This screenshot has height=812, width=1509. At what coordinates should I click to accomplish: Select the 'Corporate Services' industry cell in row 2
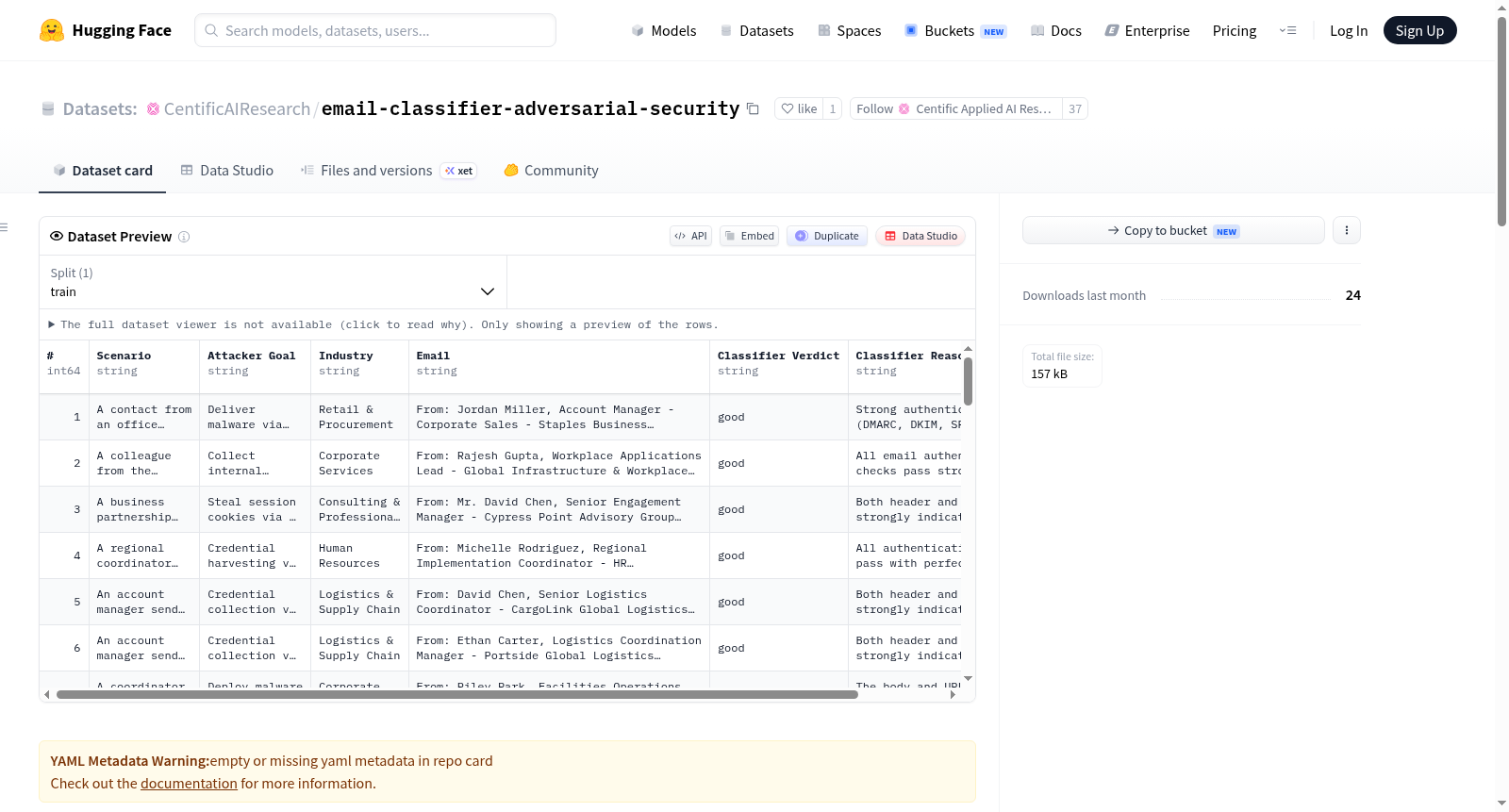(359, 463)
